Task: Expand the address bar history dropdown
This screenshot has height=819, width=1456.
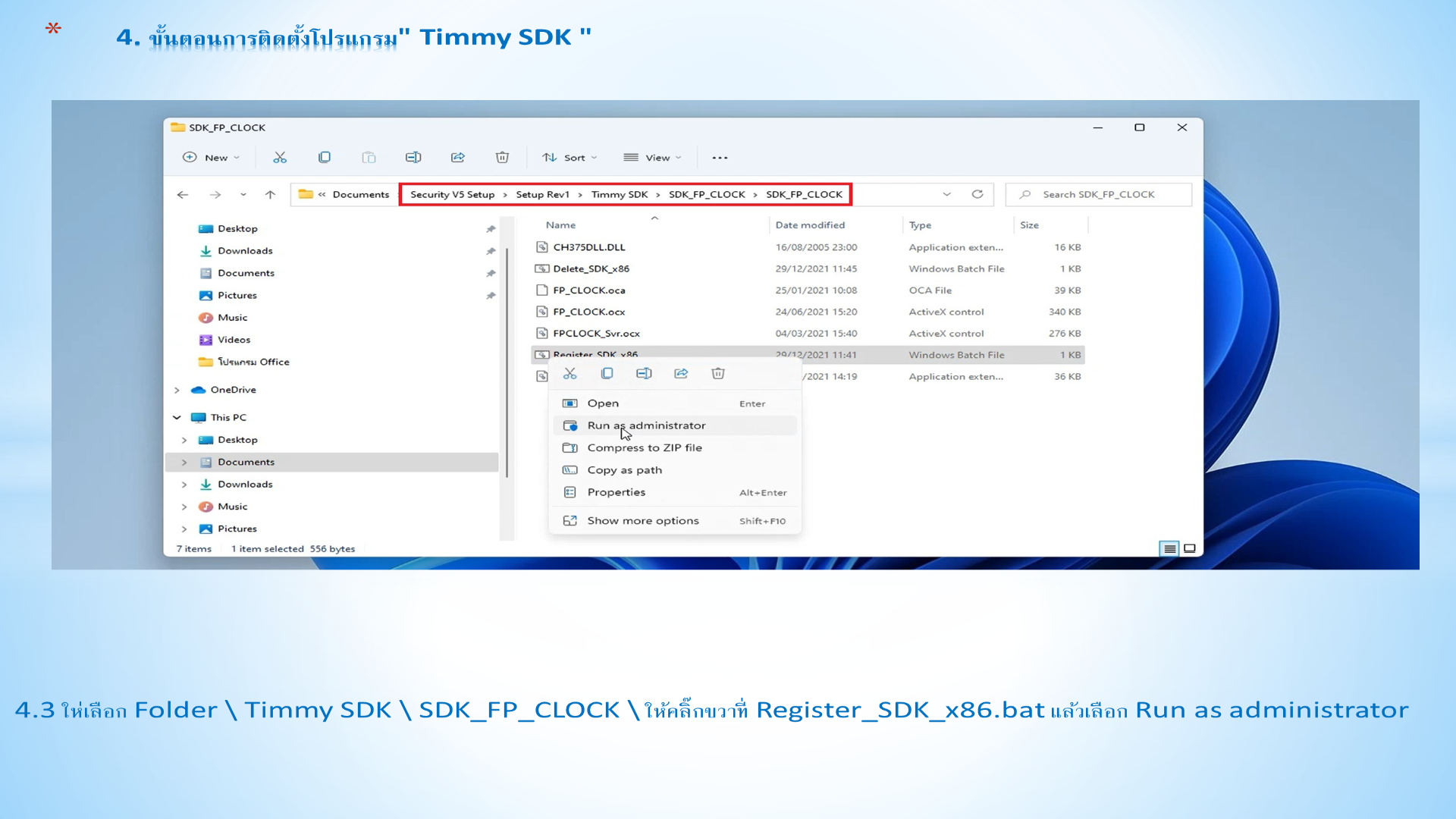Action: point(946,195)
